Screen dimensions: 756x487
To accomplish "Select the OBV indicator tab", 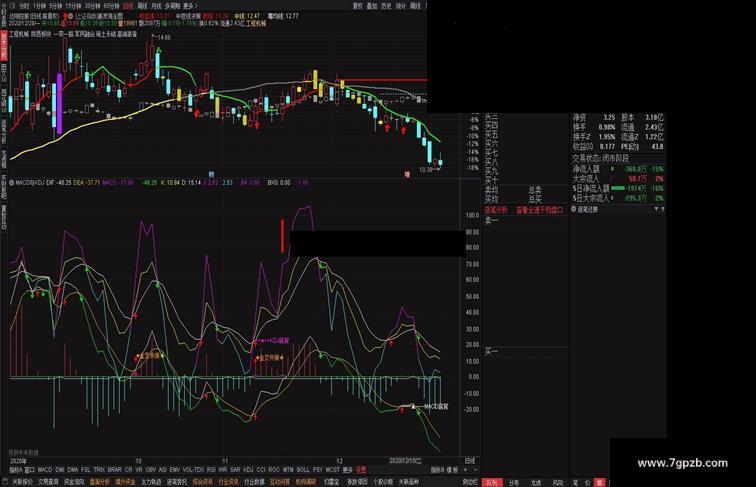I will (x=151, y=470).
